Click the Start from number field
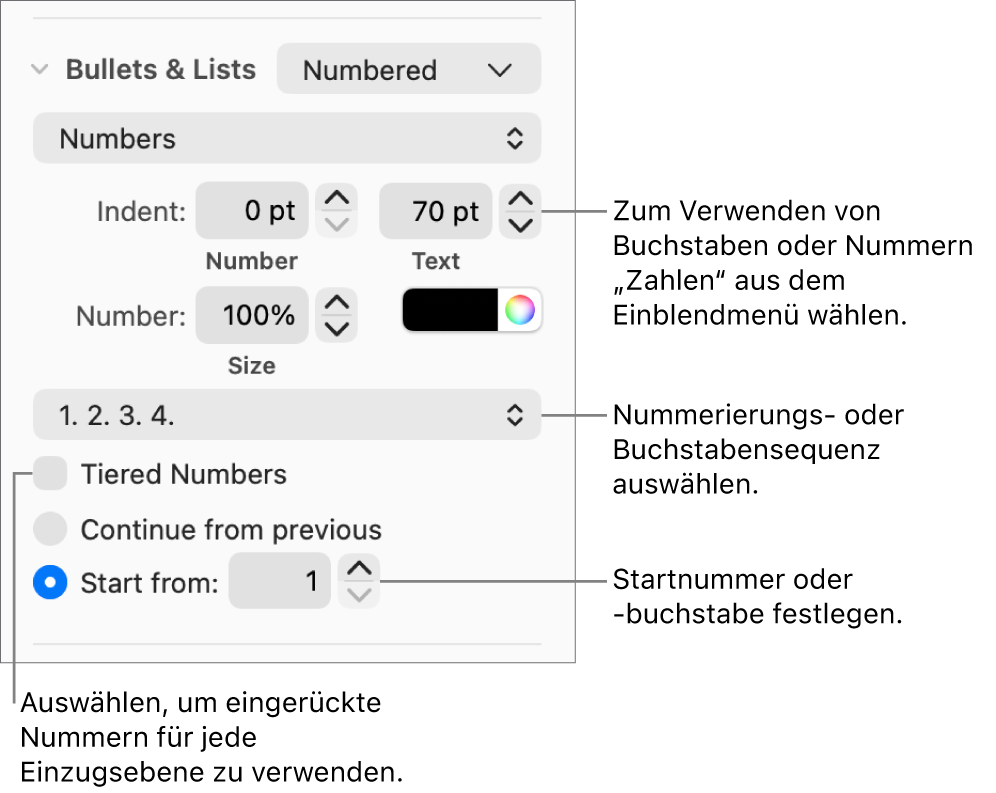996x793 pixels. 279,581
